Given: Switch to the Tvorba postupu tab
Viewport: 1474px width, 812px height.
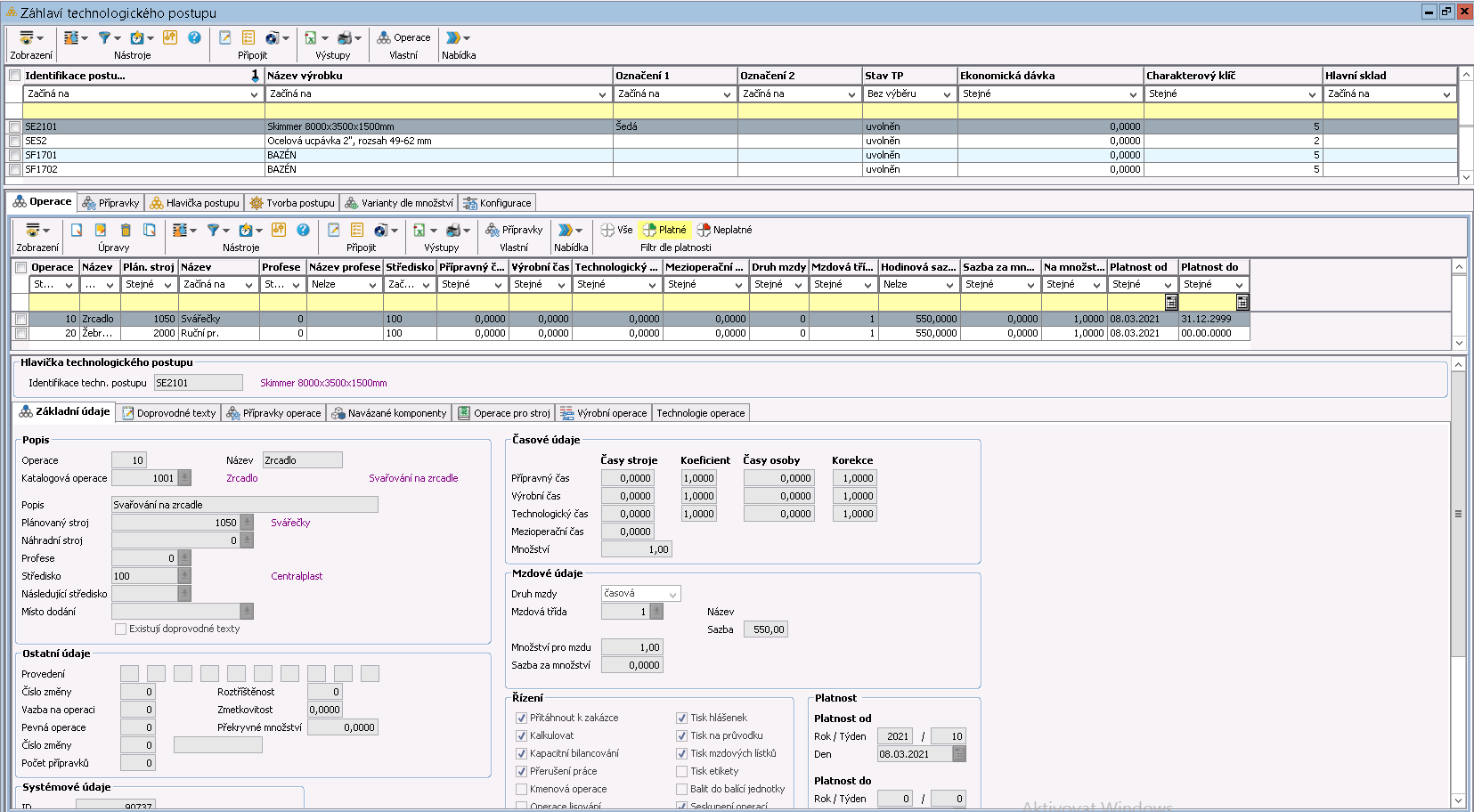Looking at the screenshot, I should point(292,203).
